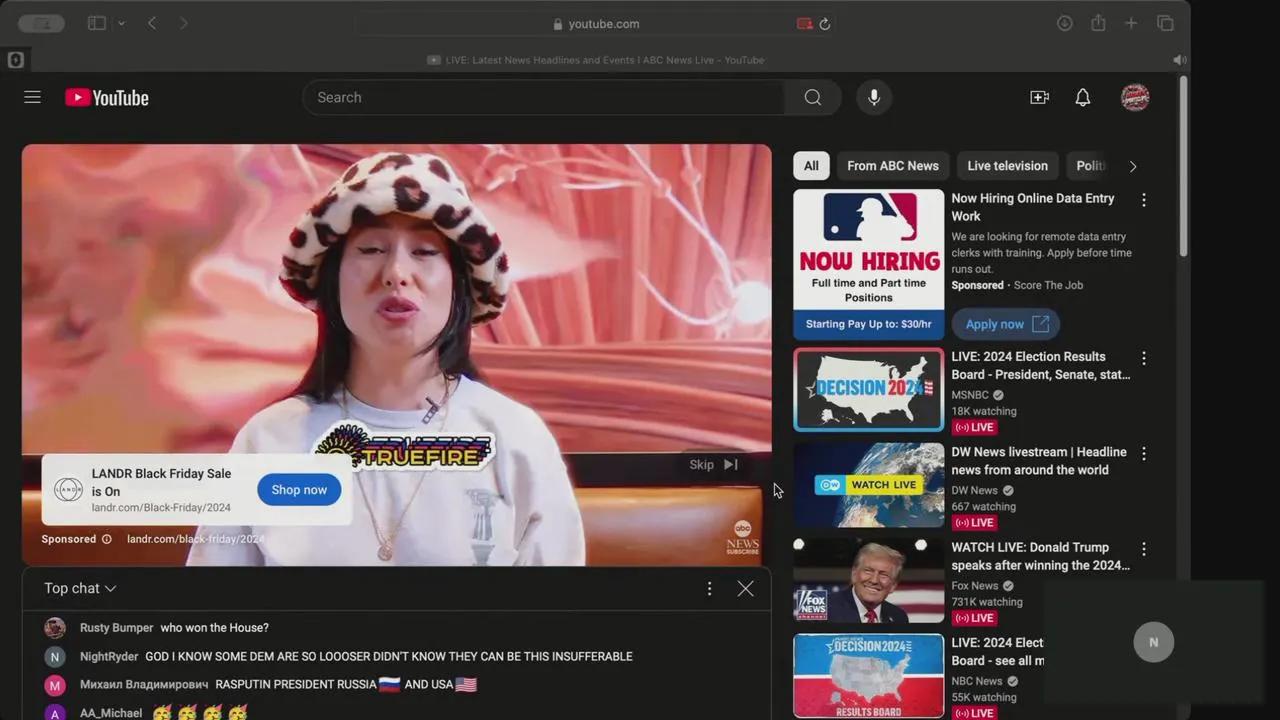This screenshot has width=1280, height=720.
Task: Select the From ABC News chip
Action: point(893,166)
